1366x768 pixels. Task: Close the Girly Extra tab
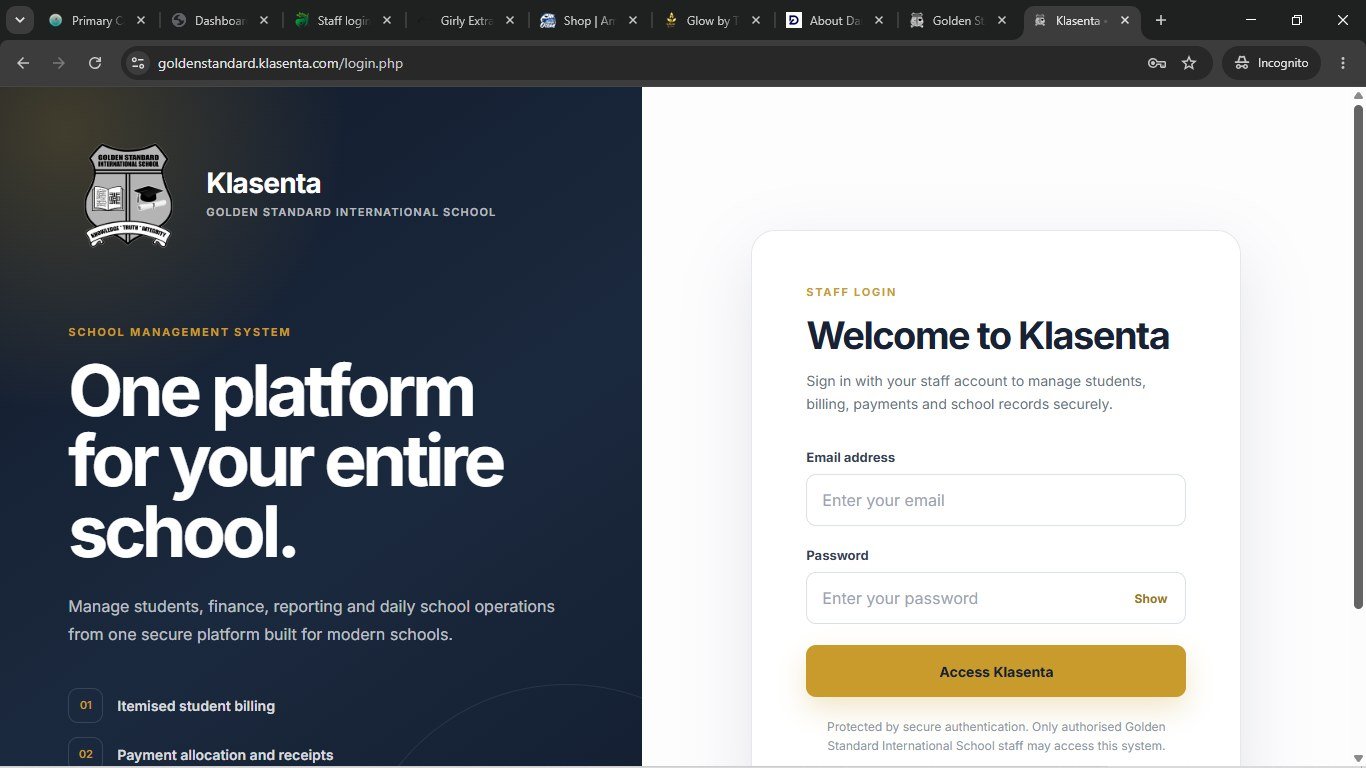pyautogui.click(x=510, y=20)
